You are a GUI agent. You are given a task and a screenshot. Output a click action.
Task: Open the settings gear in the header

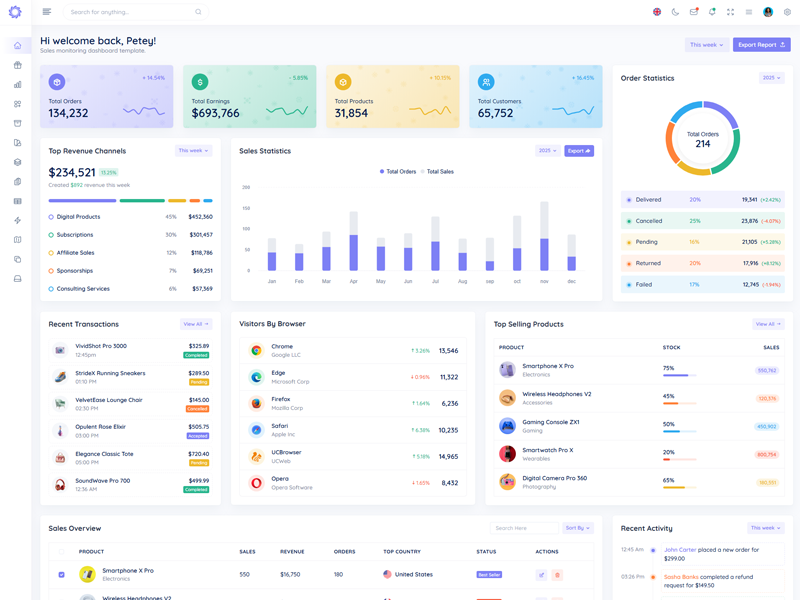tap(787, 12)
